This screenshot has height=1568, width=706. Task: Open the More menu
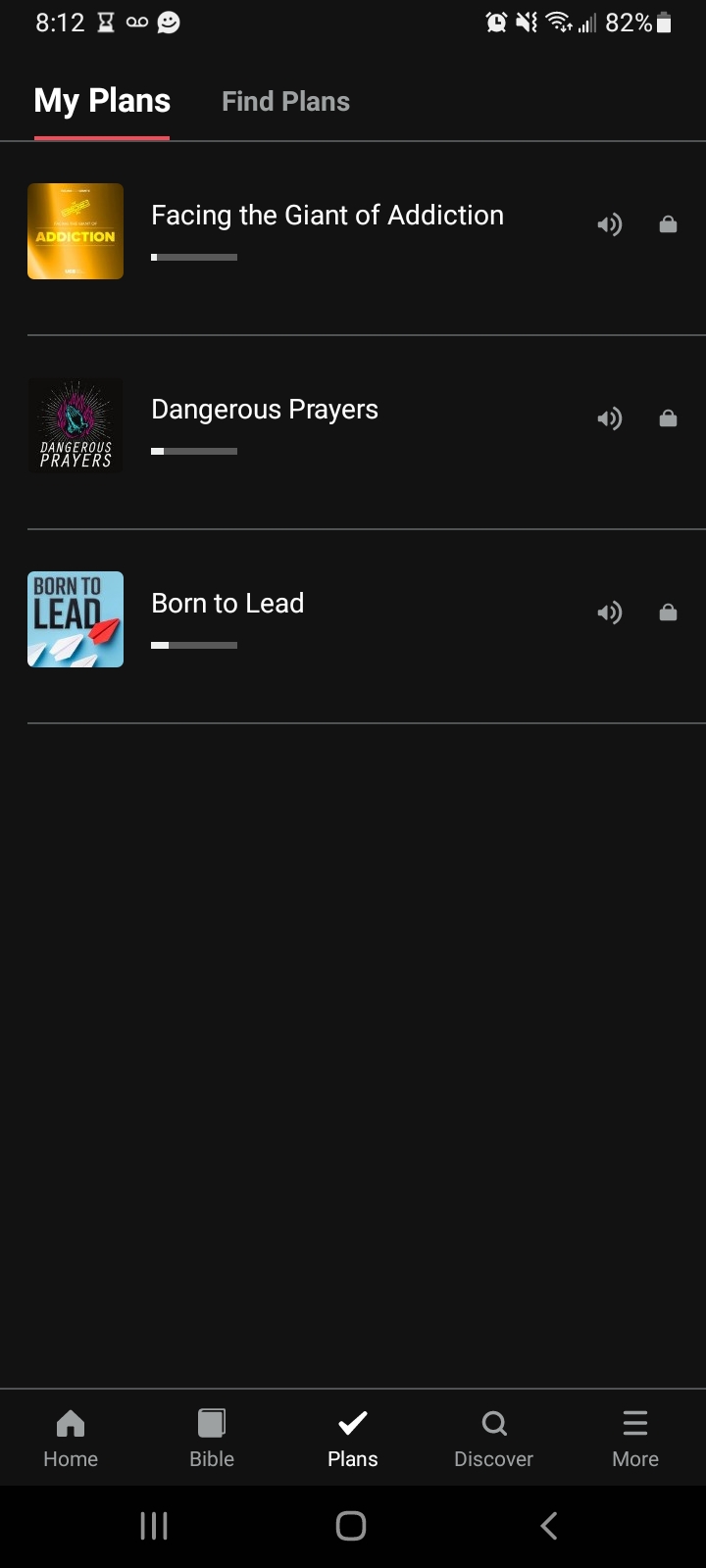pos(635,1438)
